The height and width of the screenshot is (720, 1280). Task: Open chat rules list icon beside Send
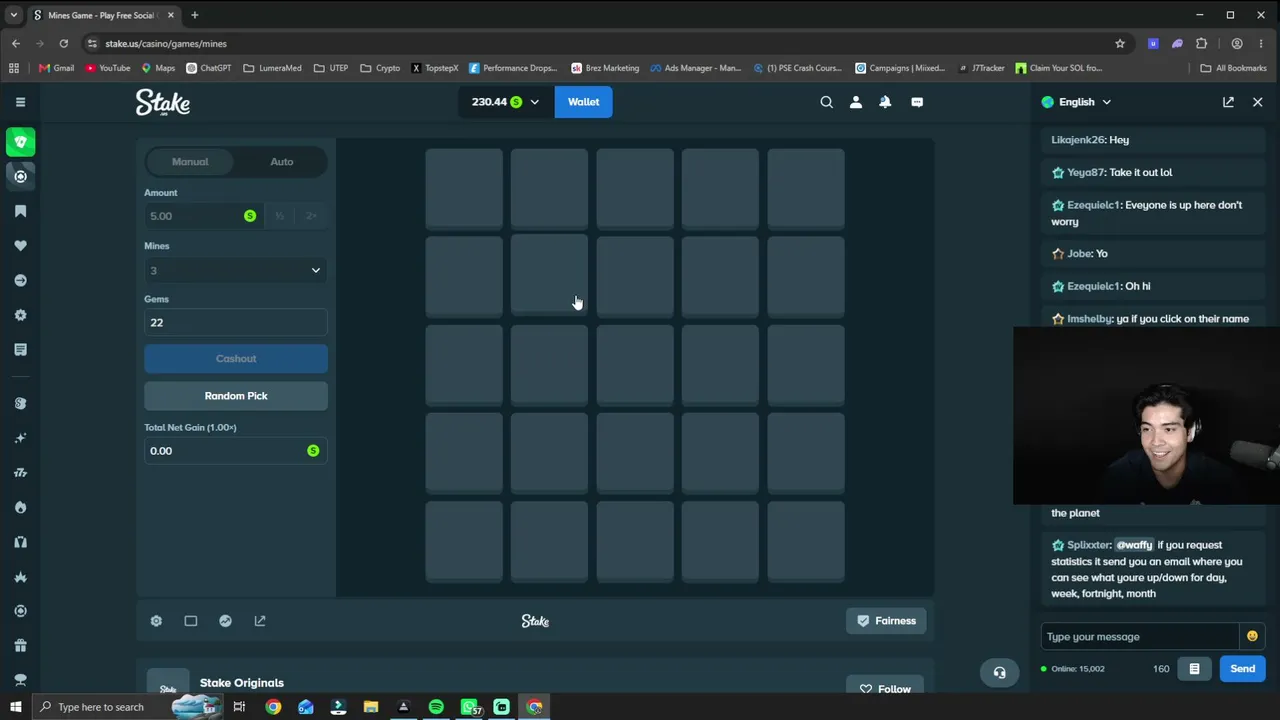pyautogui.click(x=1194, y=669)
